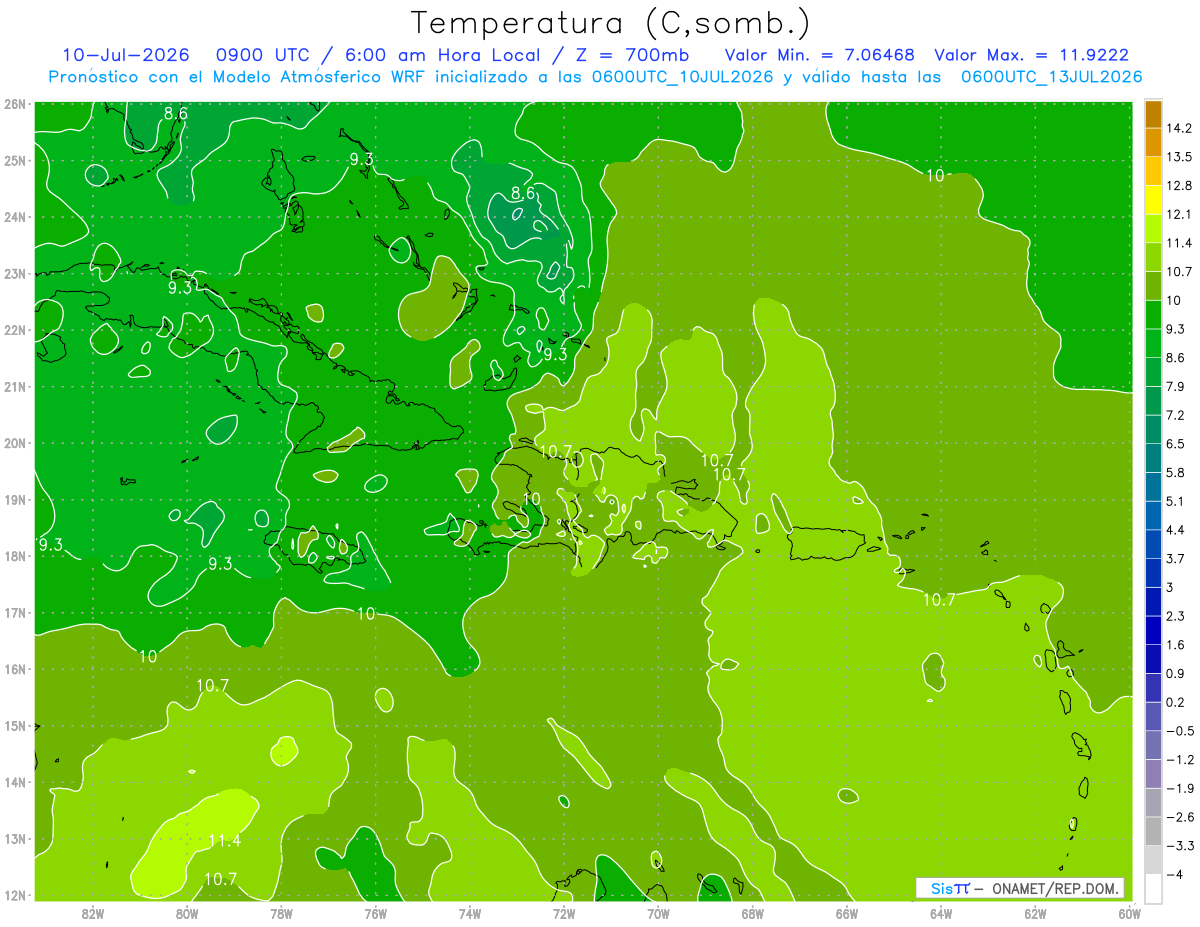This screenshot has width=1200, height=927.
Task: Click the "72W" longitude axis label
Action: coord(564,913)
